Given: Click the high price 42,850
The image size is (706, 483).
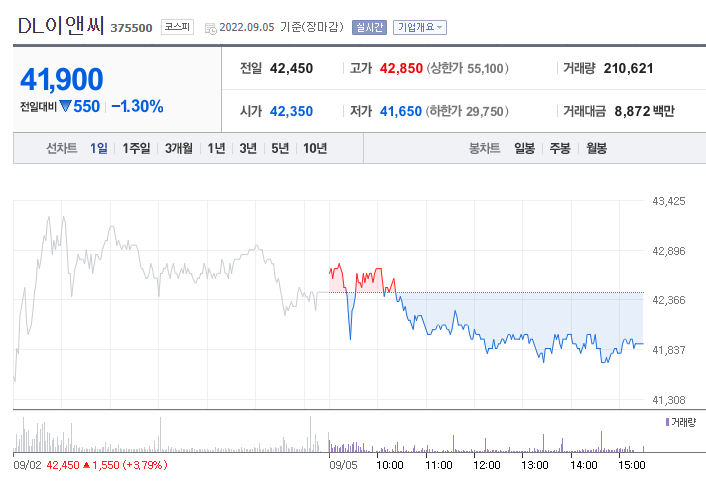Looking at the screenshot, I should click(401, 68).
